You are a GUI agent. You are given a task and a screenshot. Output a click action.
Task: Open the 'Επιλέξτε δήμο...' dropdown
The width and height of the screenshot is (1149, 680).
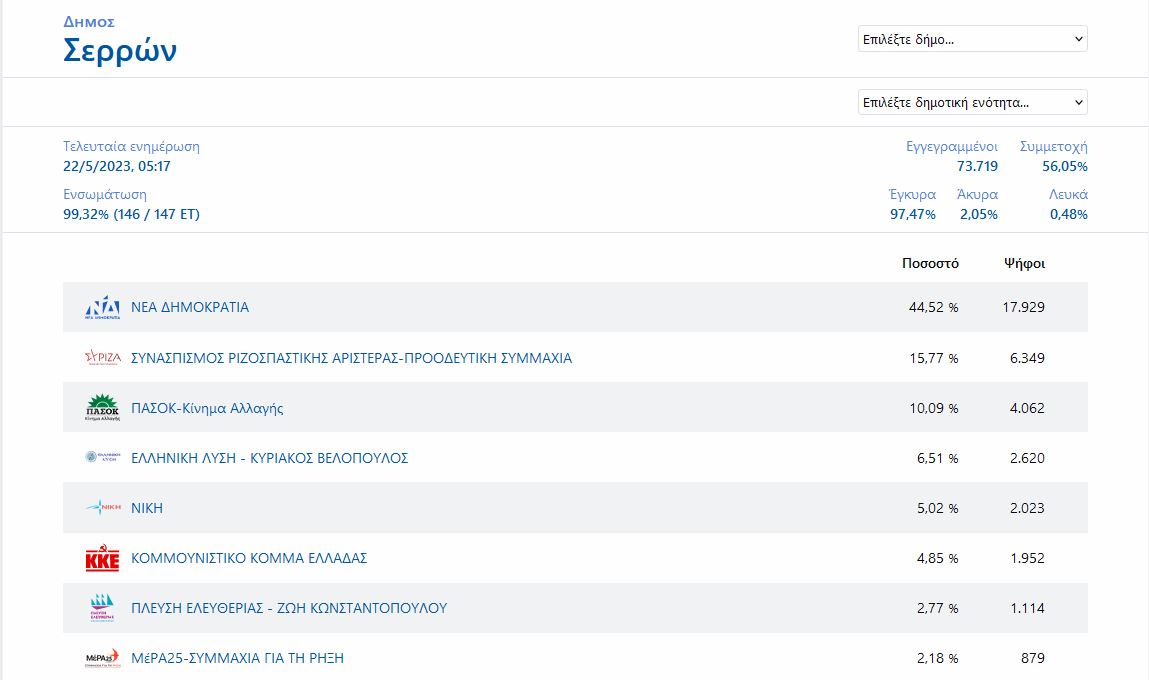(x=972, y=39)
